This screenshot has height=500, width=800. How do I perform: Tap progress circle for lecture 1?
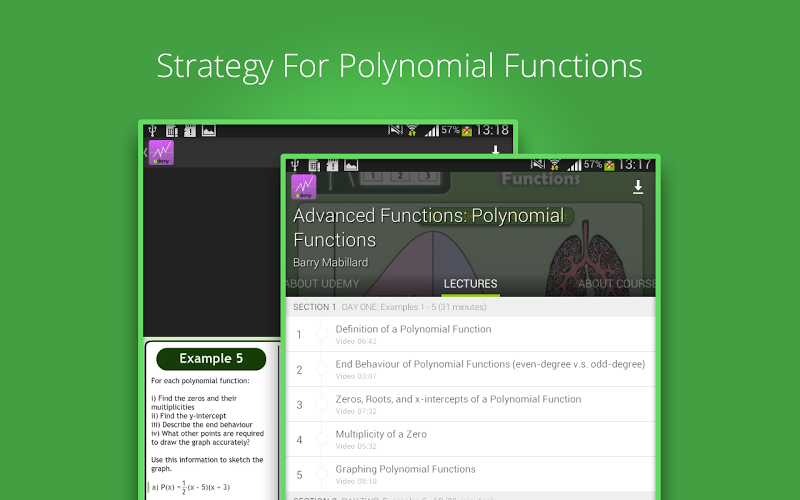tap(322, 334)
